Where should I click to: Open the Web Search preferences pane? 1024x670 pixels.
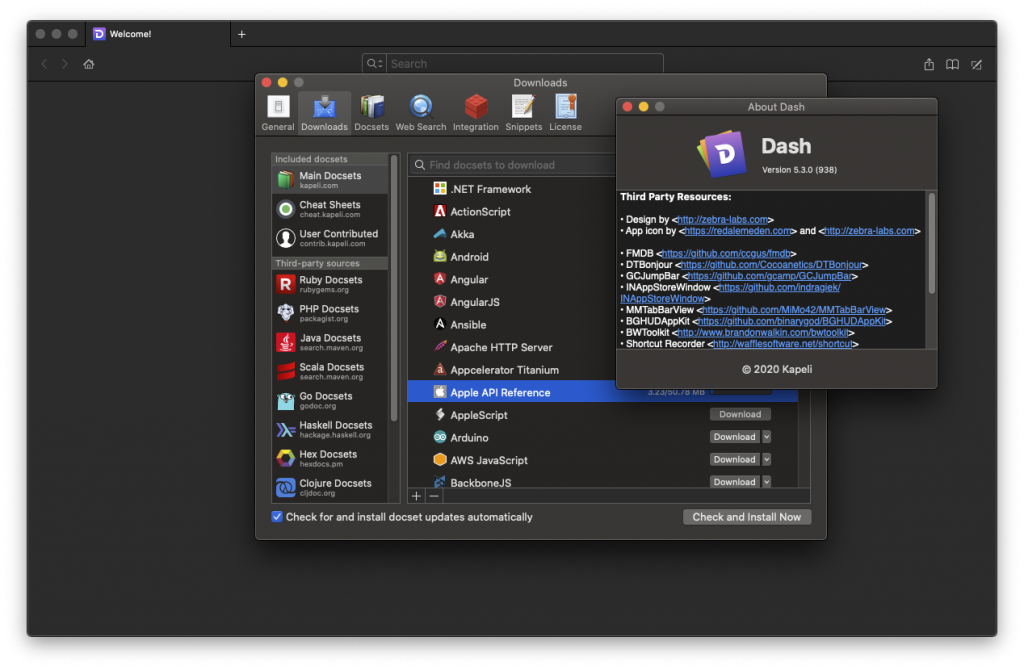(421, 113)
